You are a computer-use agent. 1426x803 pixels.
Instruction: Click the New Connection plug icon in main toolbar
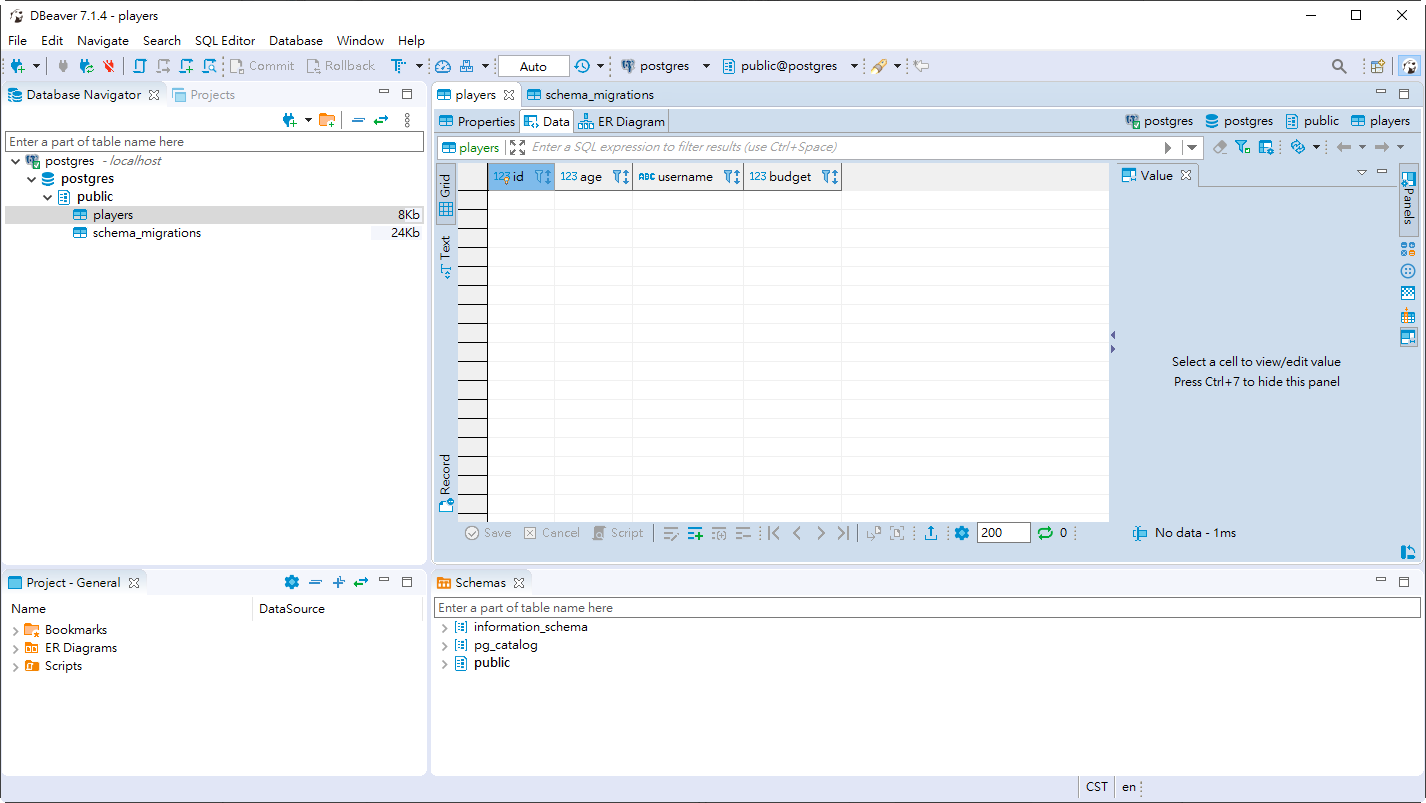[x=18, y=66]
